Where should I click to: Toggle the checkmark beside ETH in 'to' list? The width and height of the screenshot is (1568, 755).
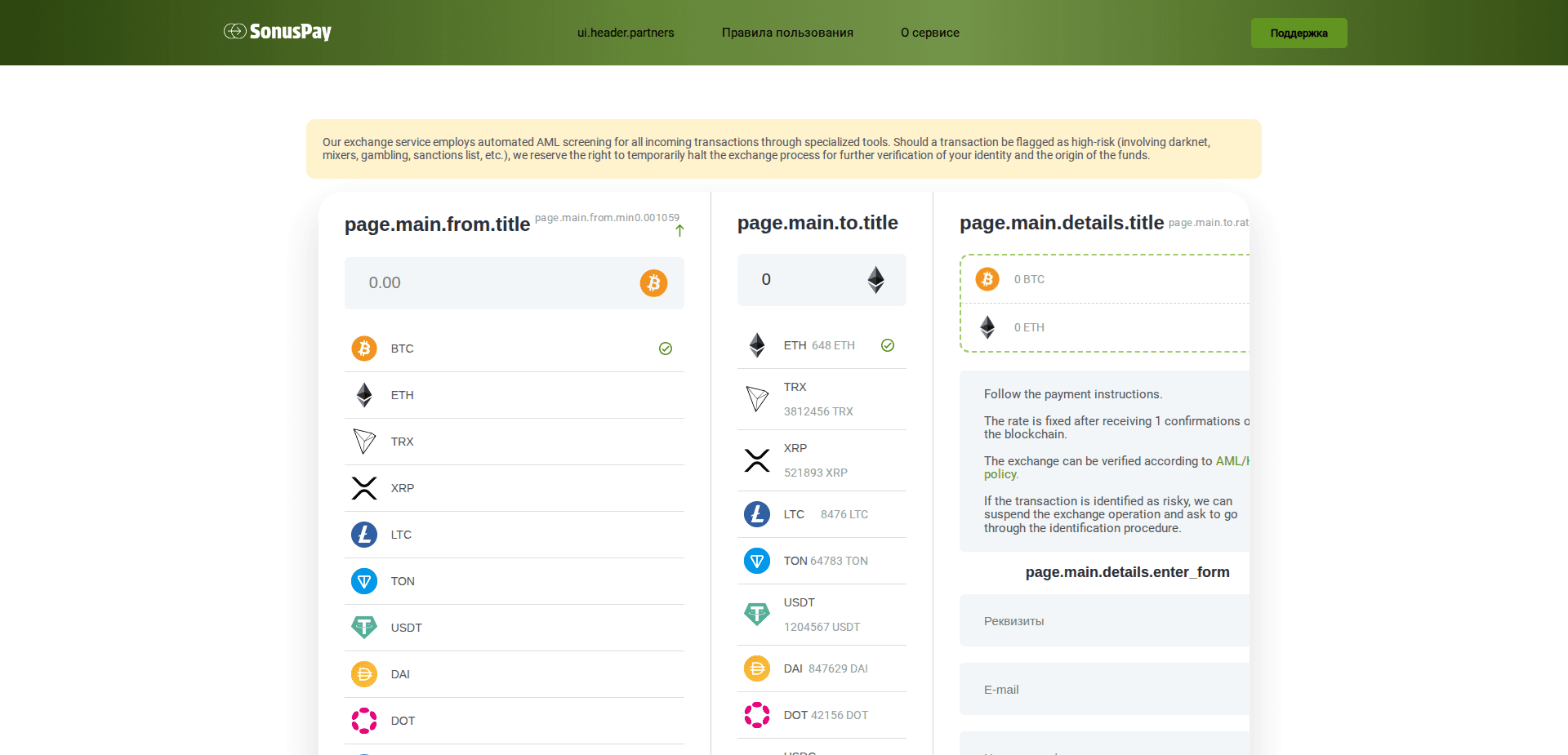tap(888, 345)
